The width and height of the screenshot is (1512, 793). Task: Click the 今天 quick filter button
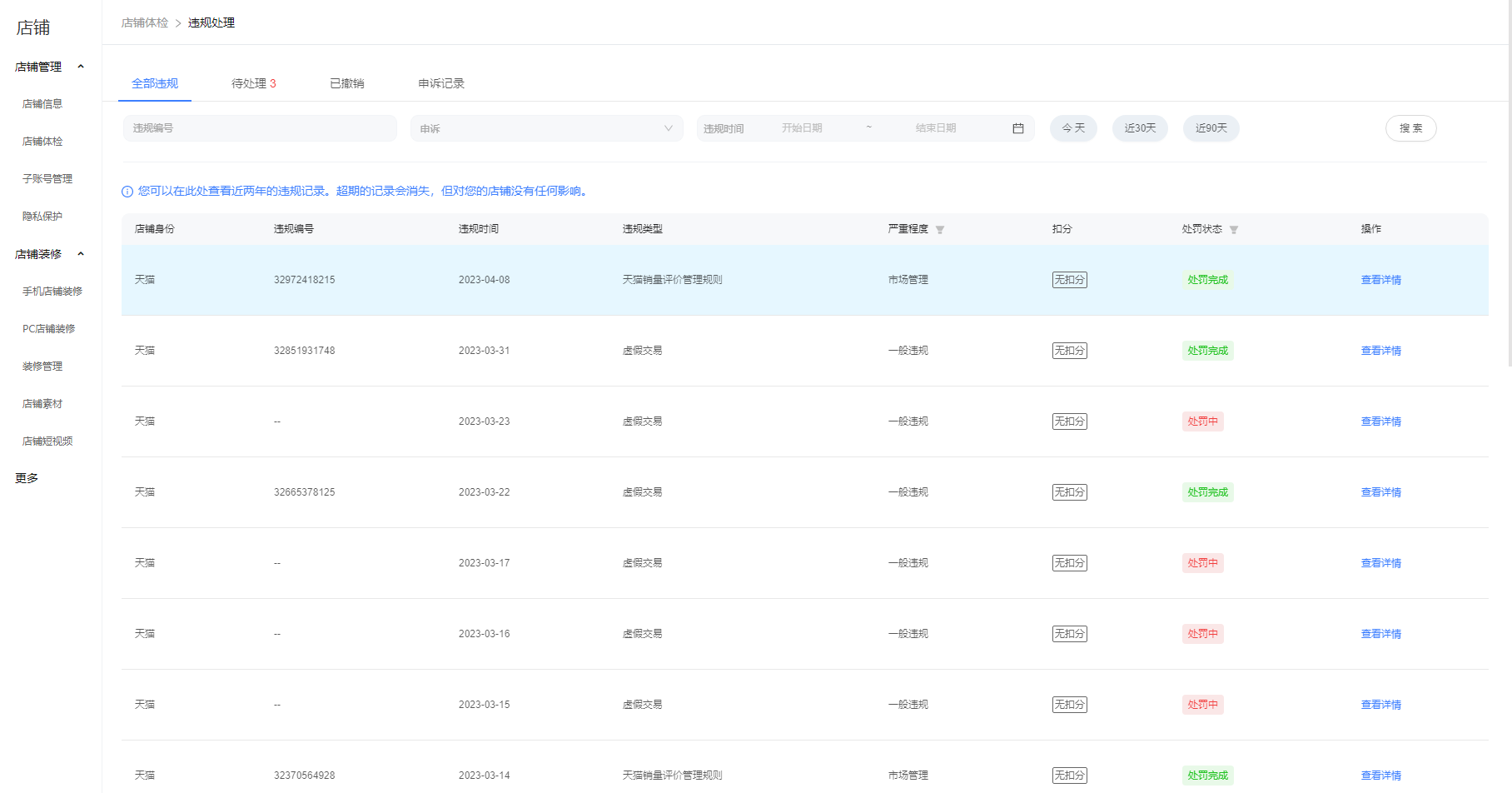(1073, 128)
